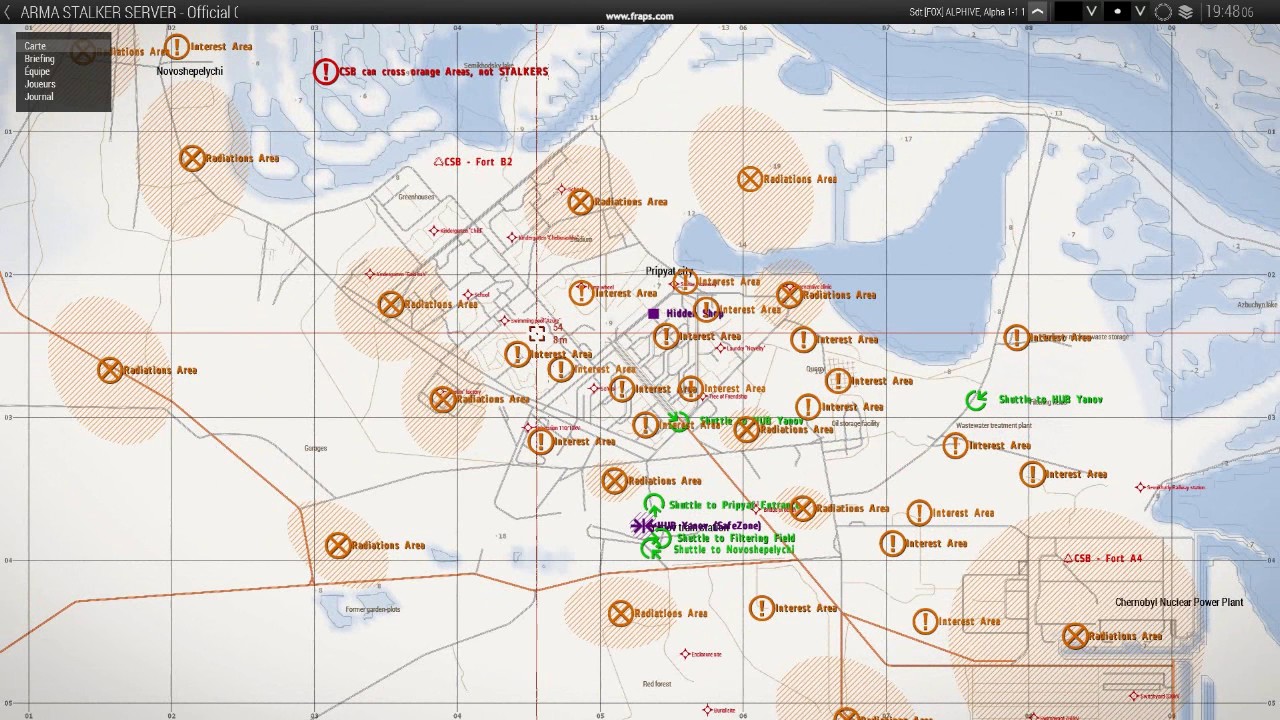Viewport: 1280px width, 720px height.
Task: Click the Radiations Area icon right of Greenhouses
Action: [580, 202]
